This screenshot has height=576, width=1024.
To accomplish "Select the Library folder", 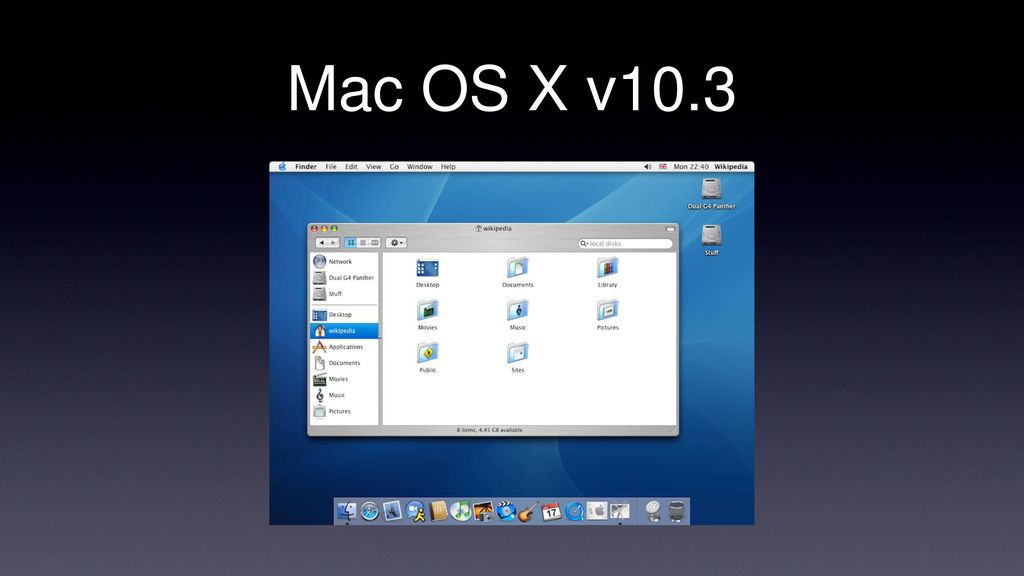I will 607,272.
